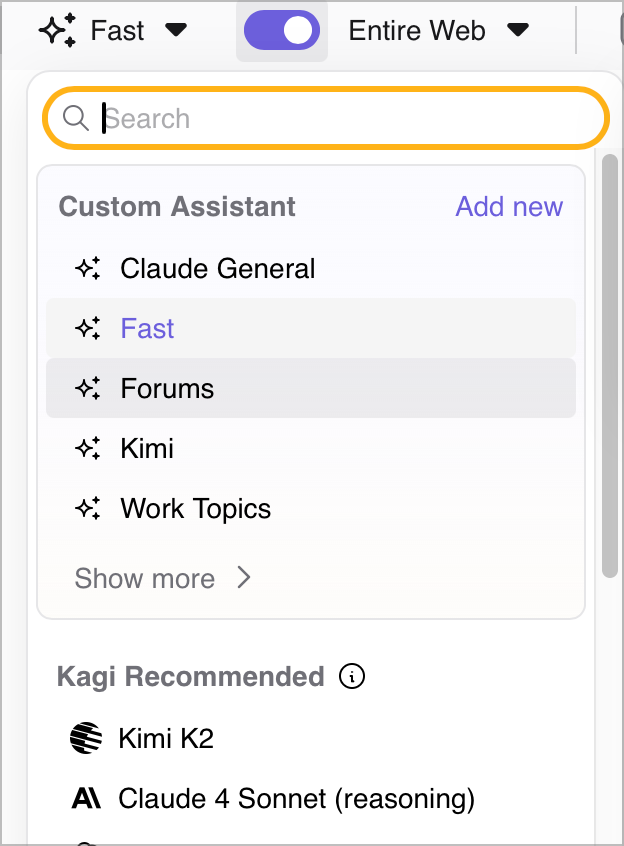Image resolution: width=624 pixels, height=846 pixels.
Task: Open the Fast assistant dropdown arrow
Action: coord(176,31)
